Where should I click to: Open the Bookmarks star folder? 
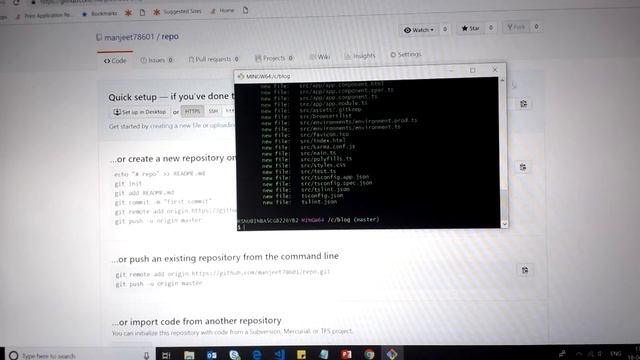(100, 13)
